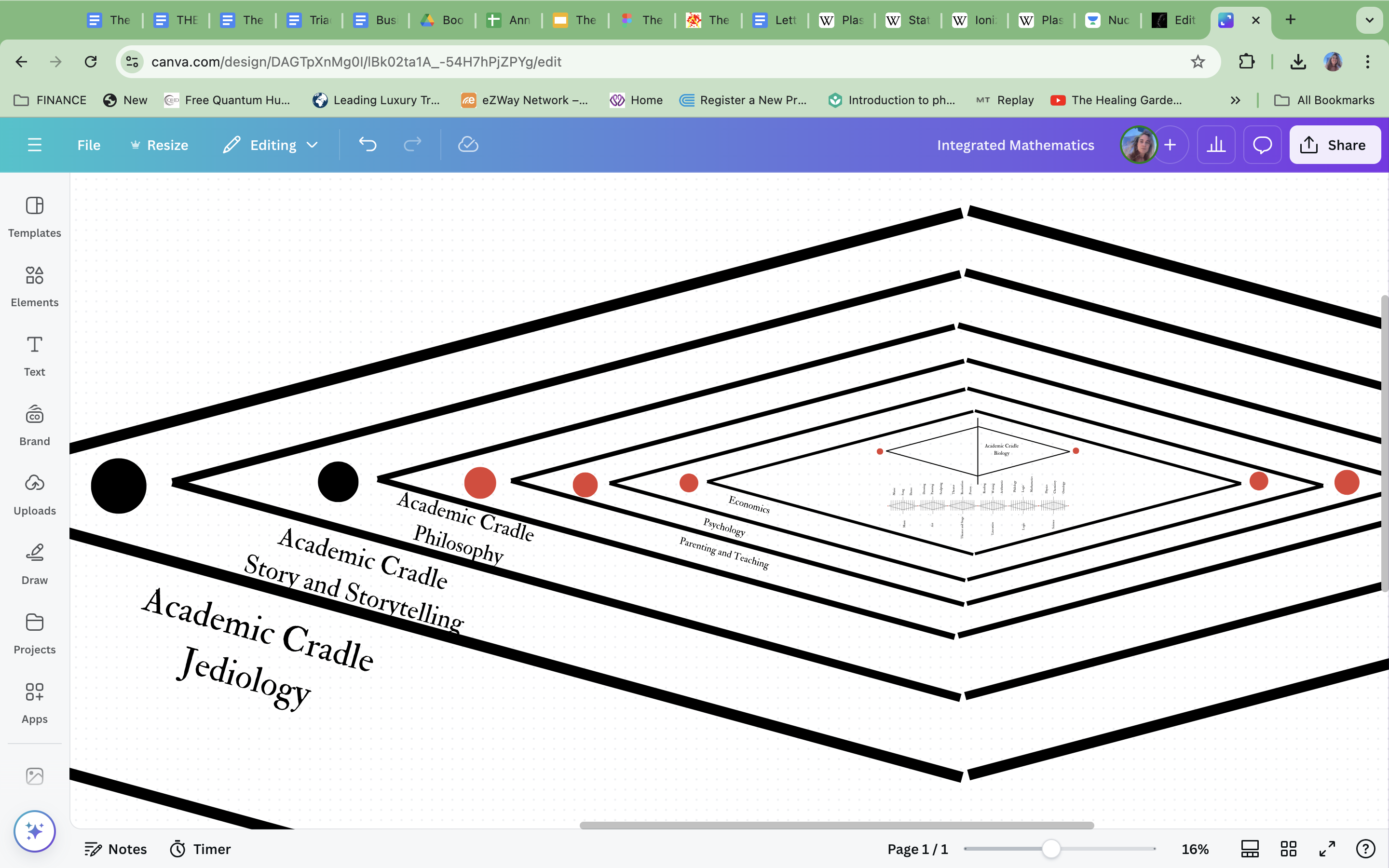Open the Text panel
Image resolution: width=1389 pixels, height=868 pixels.
pos(34,355)
